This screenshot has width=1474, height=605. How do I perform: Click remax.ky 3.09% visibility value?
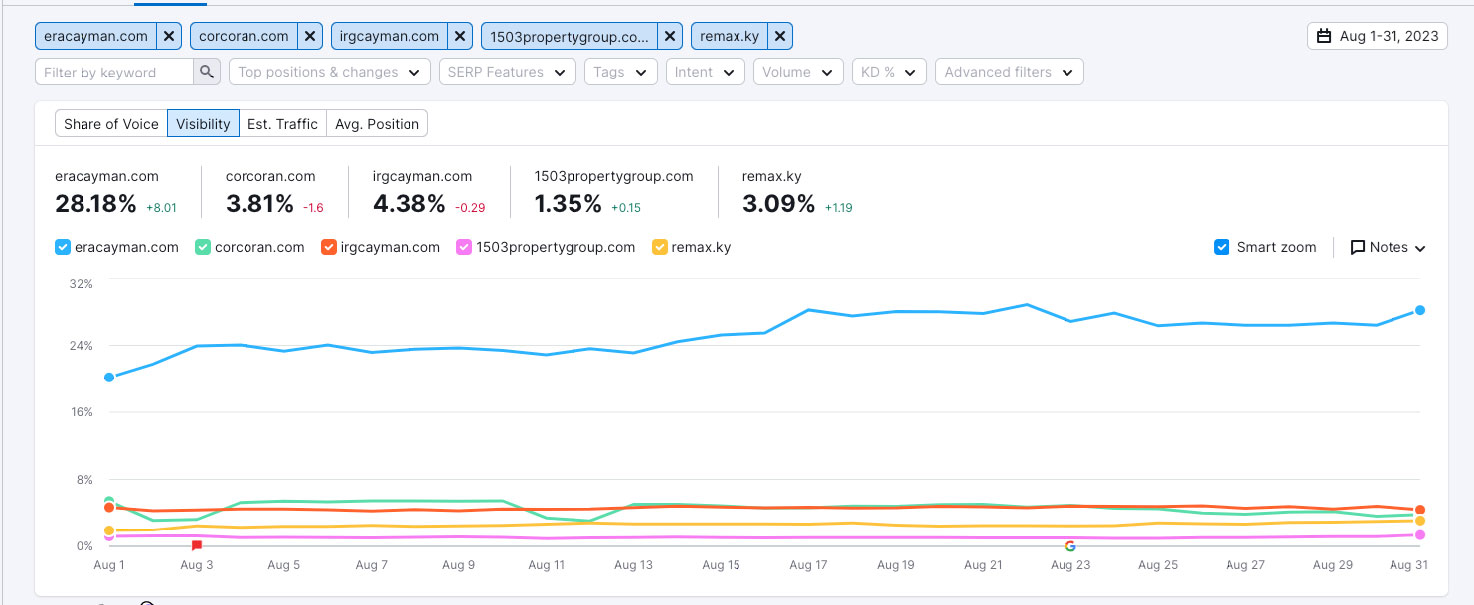779,204
